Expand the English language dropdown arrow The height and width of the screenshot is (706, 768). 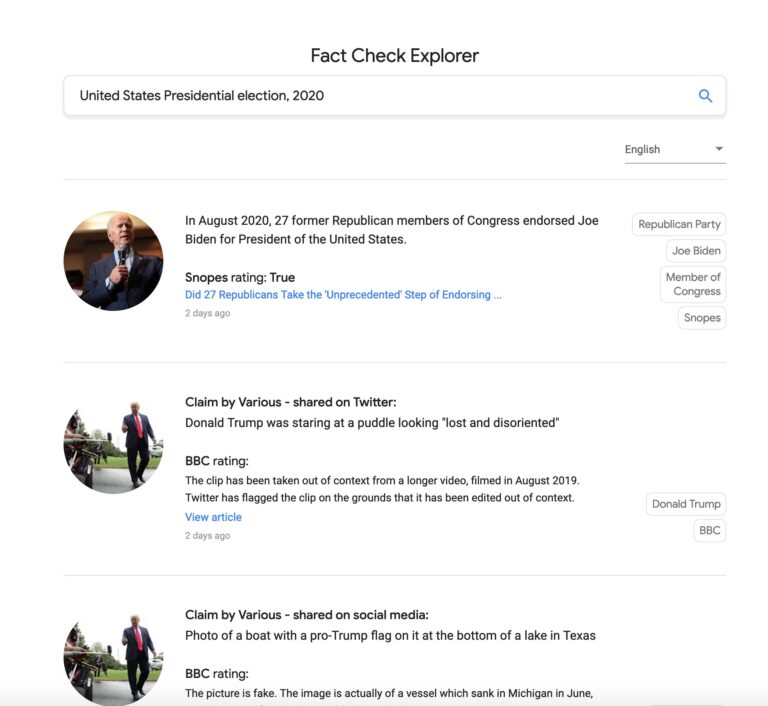[x=719, y=148]
